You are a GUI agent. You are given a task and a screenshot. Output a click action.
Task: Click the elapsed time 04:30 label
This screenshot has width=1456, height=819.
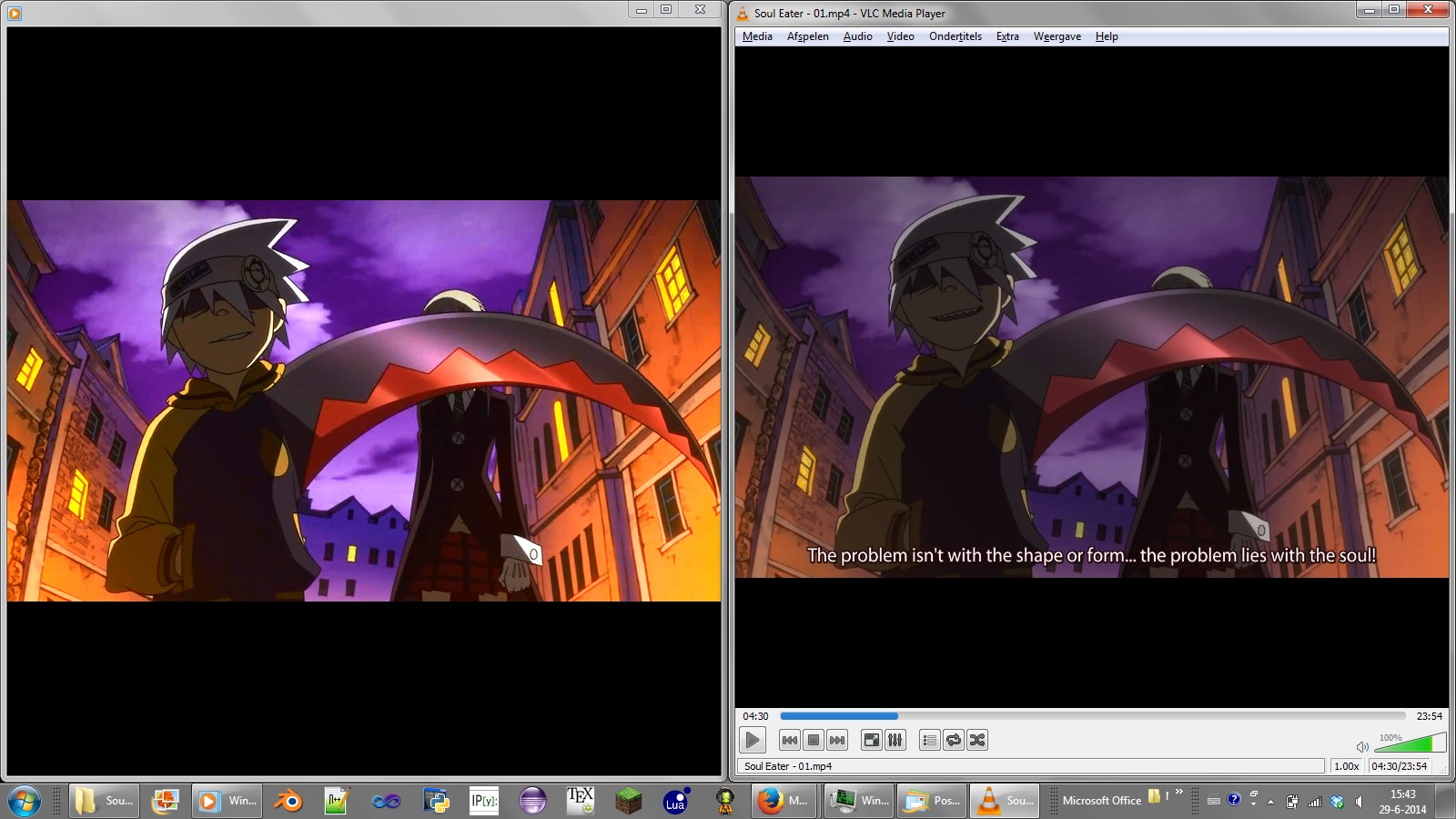[755, 716]
